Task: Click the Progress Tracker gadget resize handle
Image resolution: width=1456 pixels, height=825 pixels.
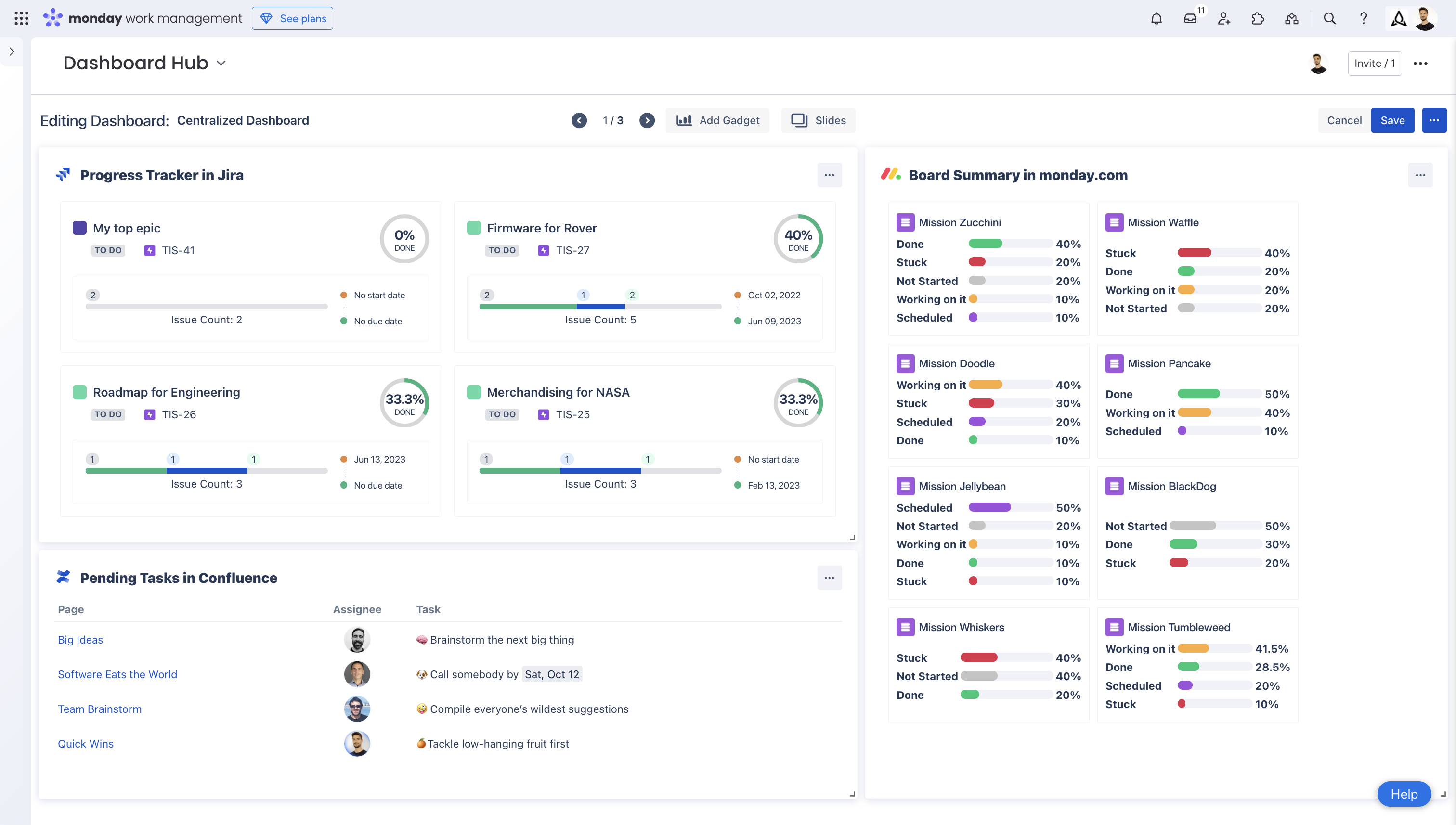Action: (852, 537)
